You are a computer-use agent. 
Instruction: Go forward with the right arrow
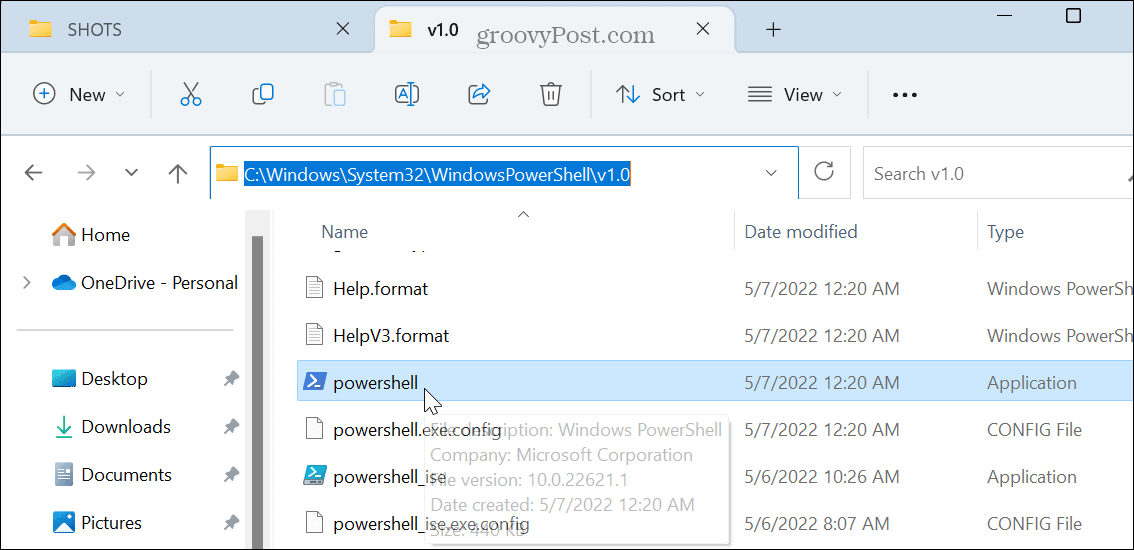(86, 173)
